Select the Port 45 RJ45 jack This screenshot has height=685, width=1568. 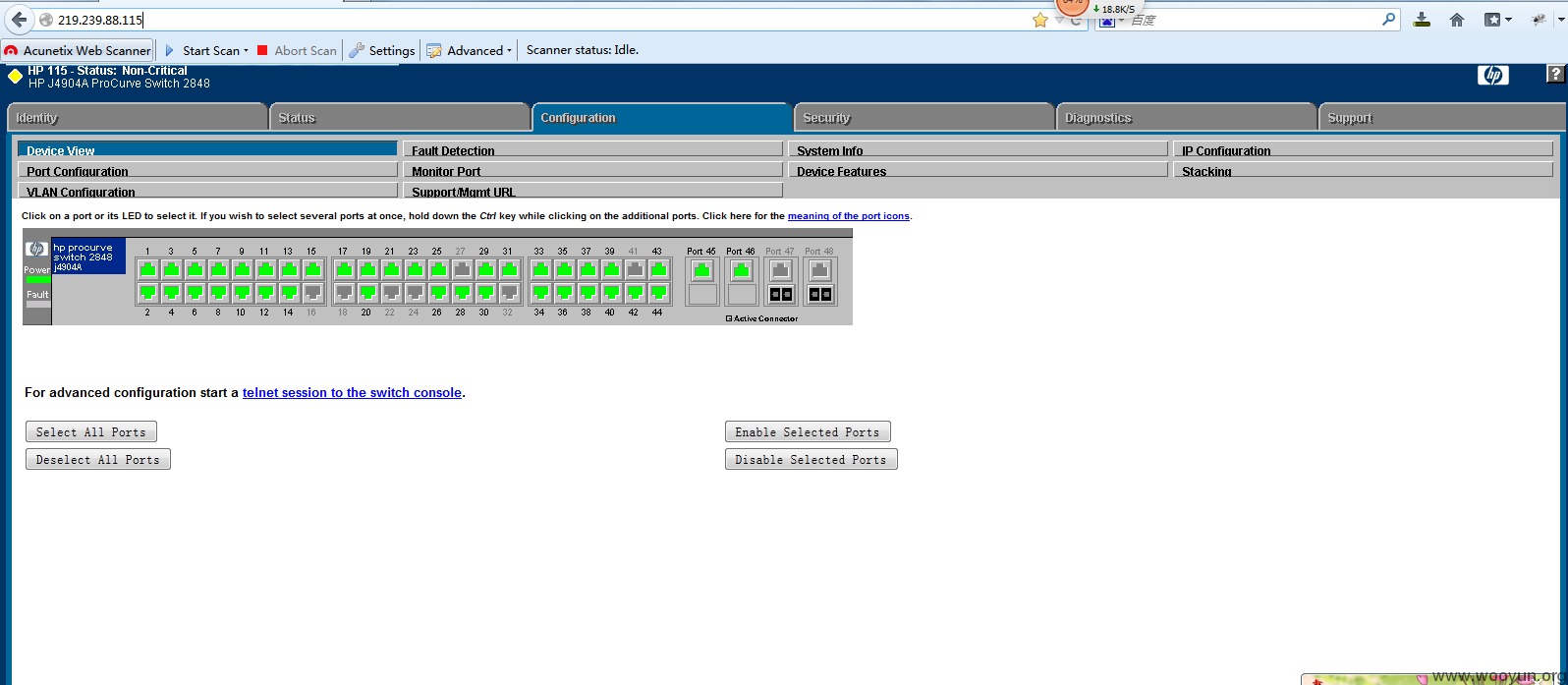coord(701,271)
